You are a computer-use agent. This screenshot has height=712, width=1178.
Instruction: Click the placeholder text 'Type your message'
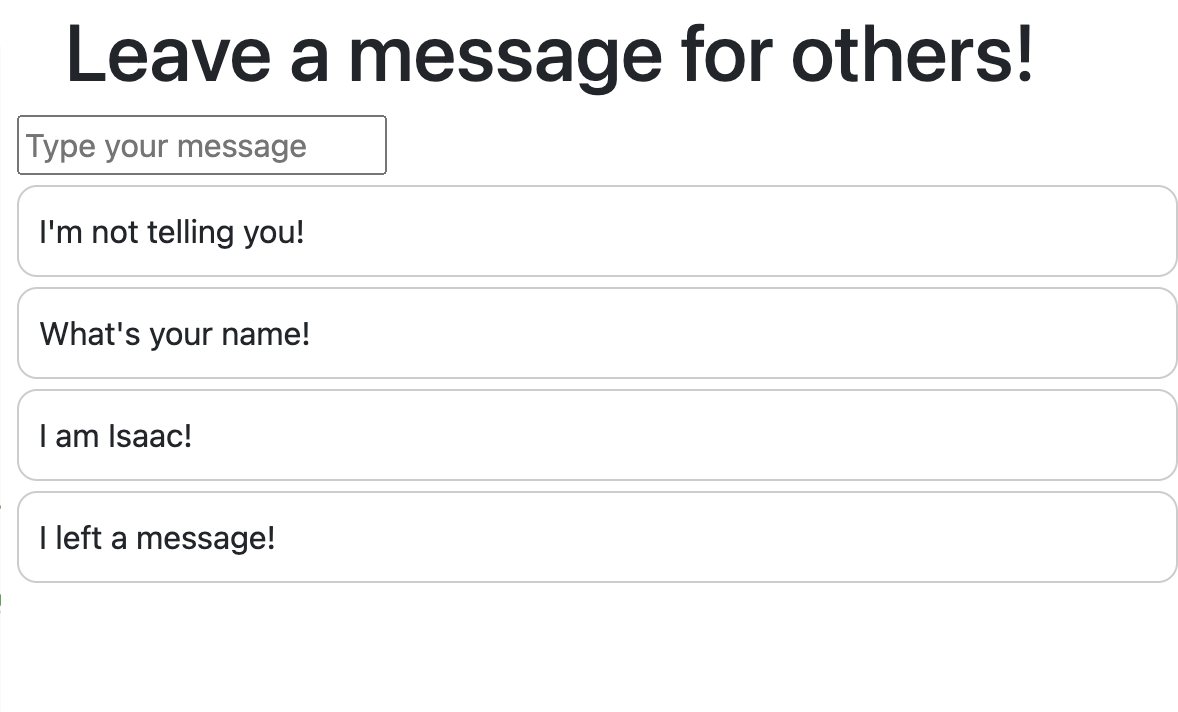pos(166,146)
